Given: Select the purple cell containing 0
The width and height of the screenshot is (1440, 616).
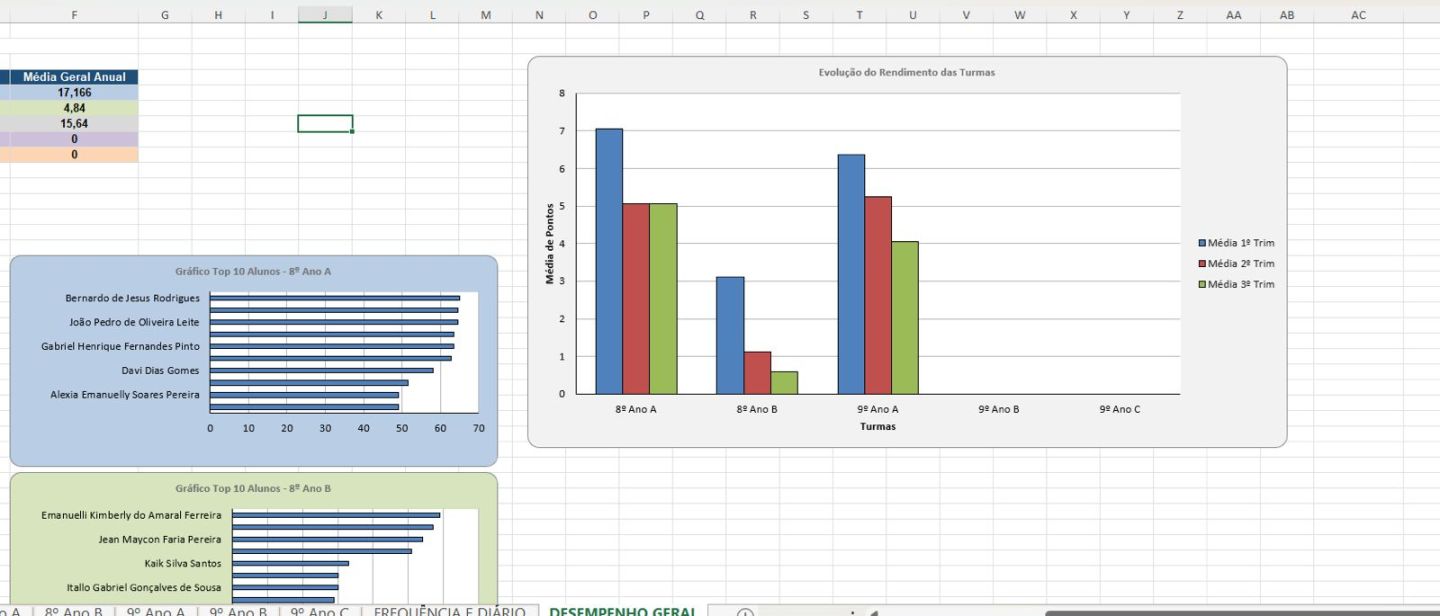Looking at the screenshot, I should (74, 139).
